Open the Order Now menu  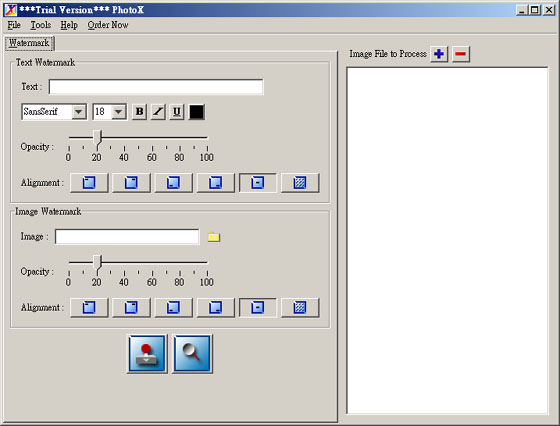coord(108,25)
